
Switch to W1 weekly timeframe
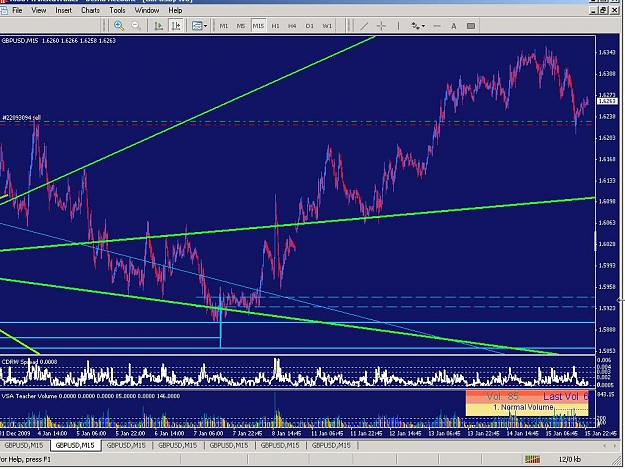[327, 26]
